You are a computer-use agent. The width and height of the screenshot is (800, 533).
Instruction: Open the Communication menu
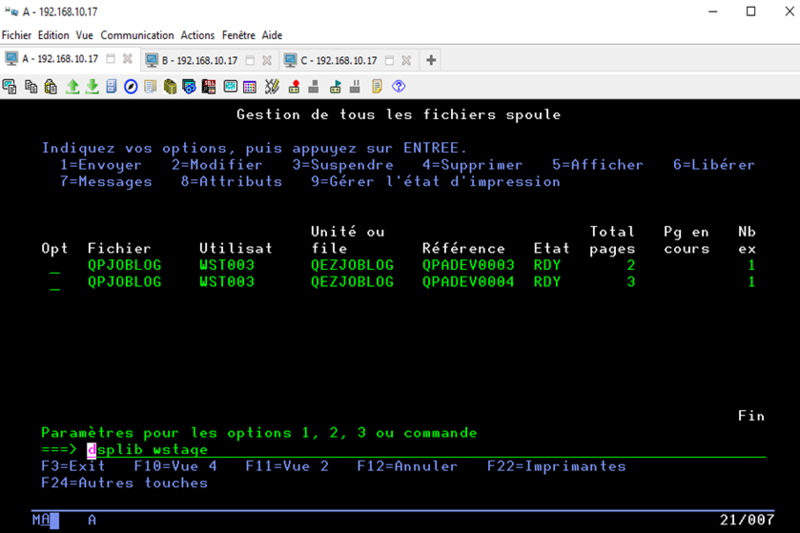[137, 35]
